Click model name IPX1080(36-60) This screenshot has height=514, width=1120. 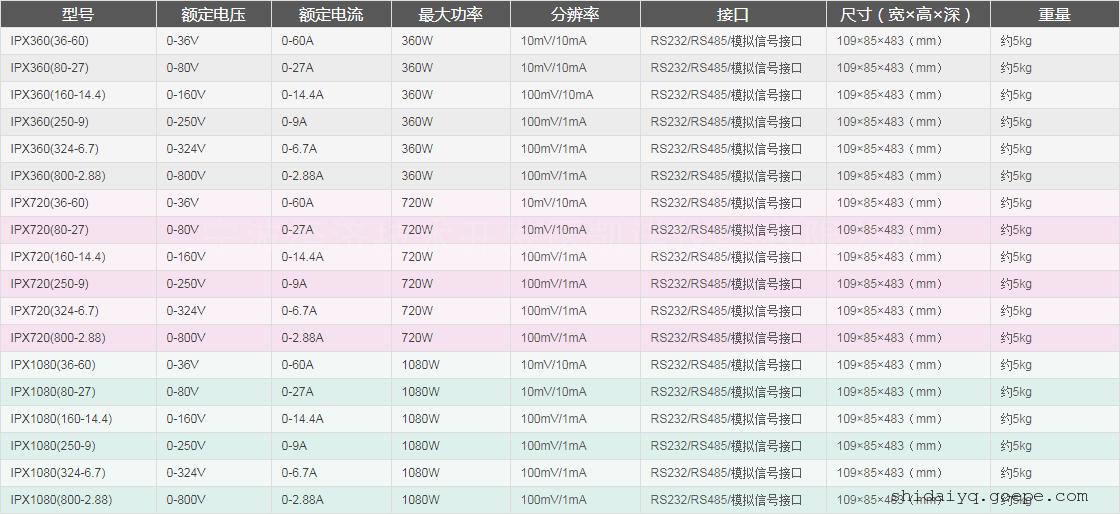pos(53,365)
